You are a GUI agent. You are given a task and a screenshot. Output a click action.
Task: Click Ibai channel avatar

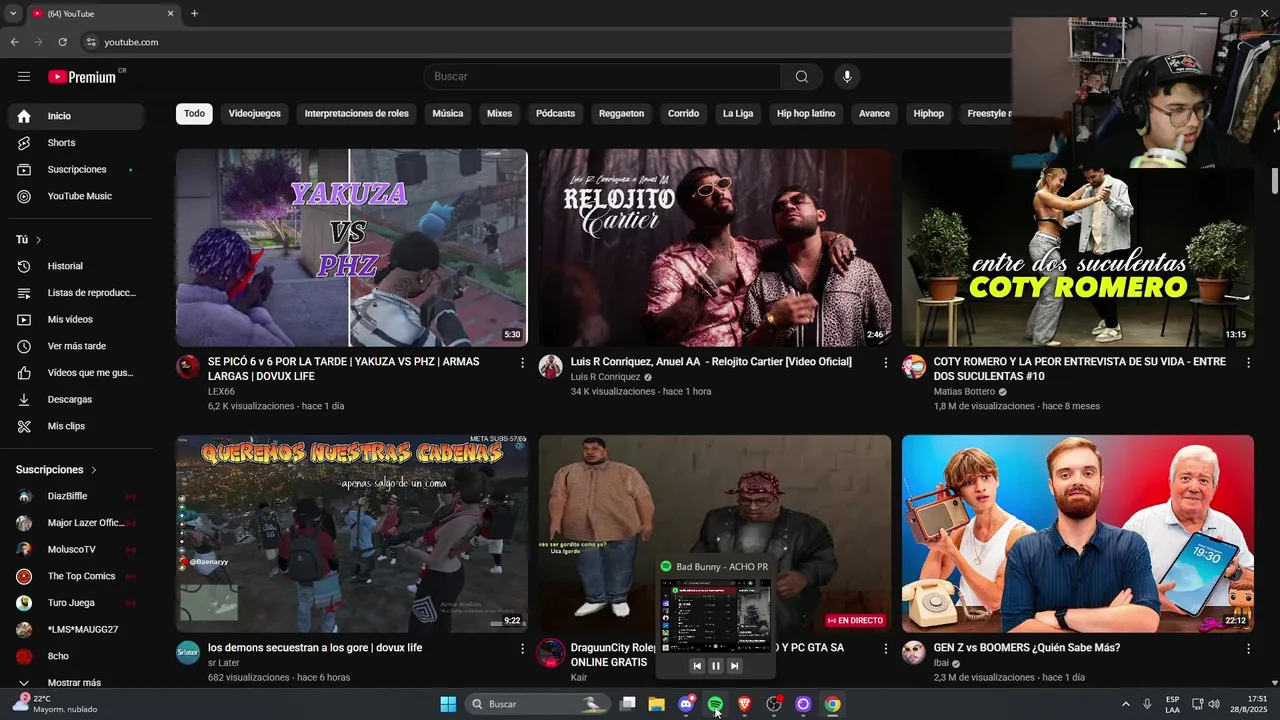click(914, 653)
